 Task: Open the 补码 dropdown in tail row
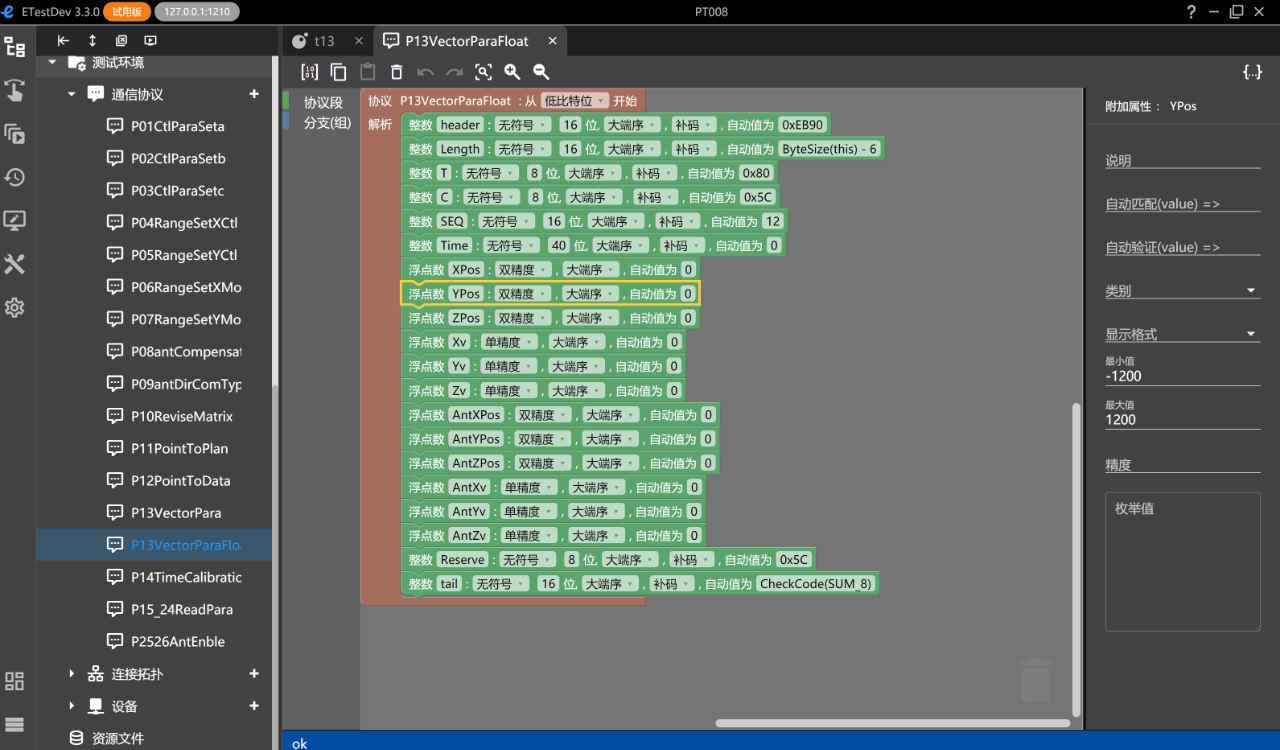671,584
